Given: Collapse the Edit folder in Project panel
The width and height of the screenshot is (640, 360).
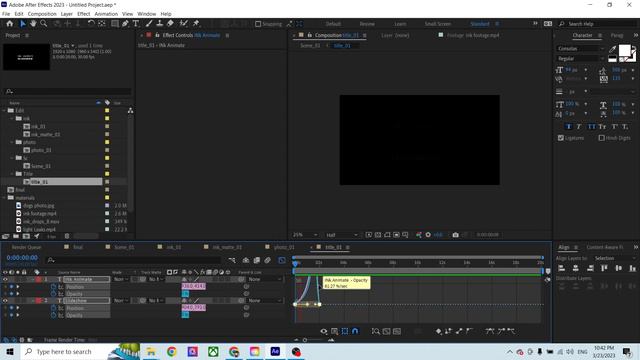Looking at the screenshot, I should click(4, 111).
